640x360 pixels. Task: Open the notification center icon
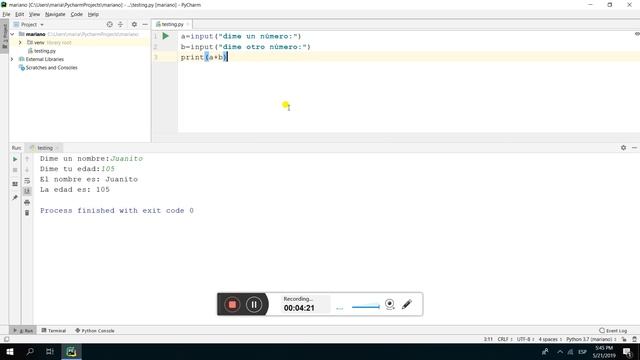pyautogui.click(x=628, y=352)
